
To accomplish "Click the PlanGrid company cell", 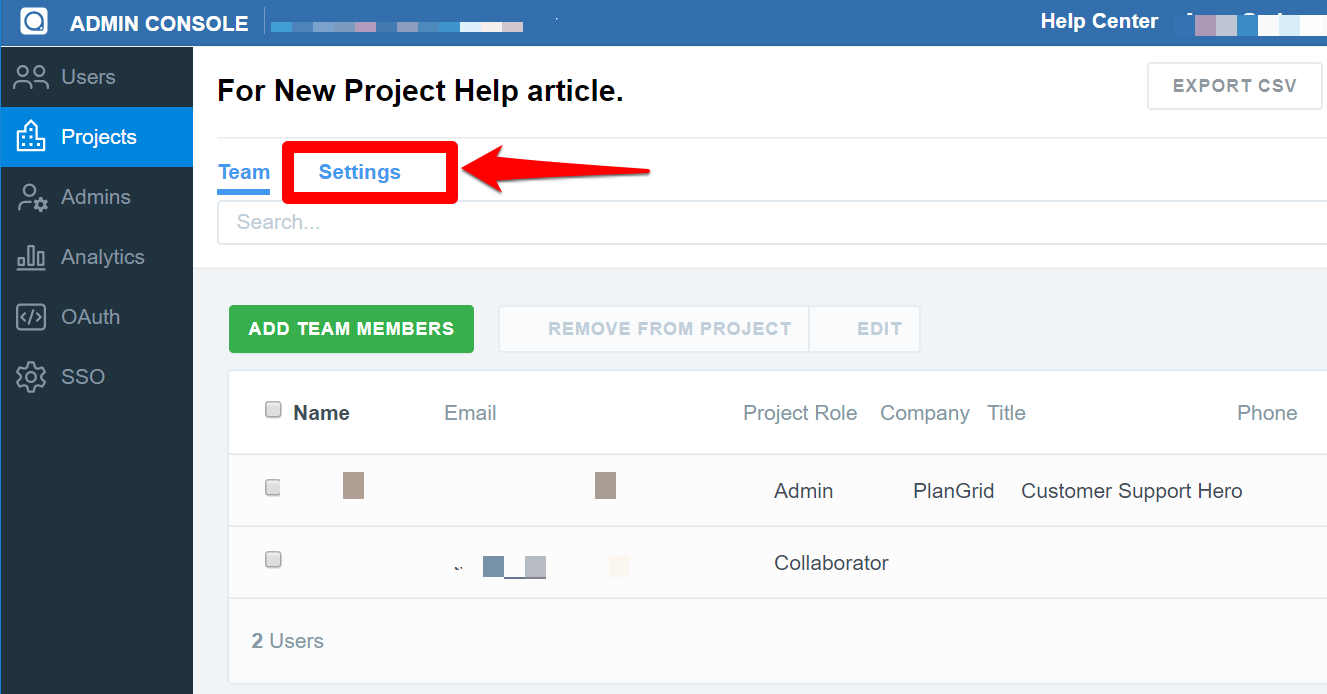I will [x=954, y=491].
